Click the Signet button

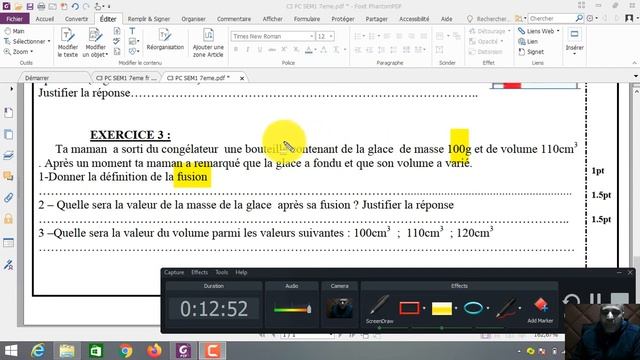[x=531, y=52]
